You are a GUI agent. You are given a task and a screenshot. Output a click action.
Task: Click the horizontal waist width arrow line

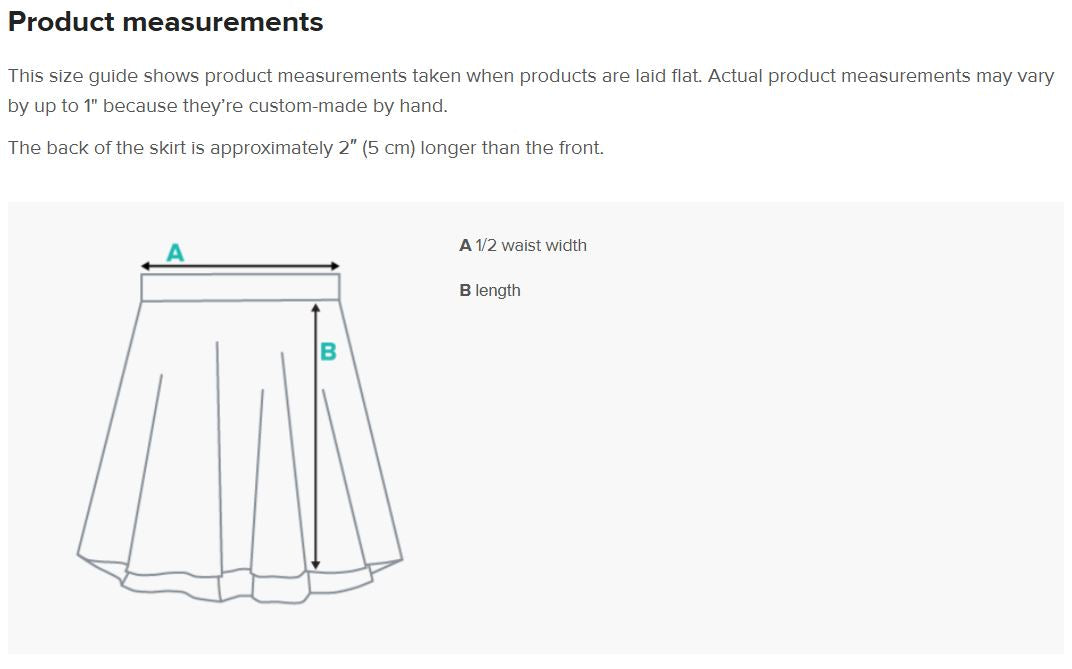pyautogui.click(x=240, y=266)
